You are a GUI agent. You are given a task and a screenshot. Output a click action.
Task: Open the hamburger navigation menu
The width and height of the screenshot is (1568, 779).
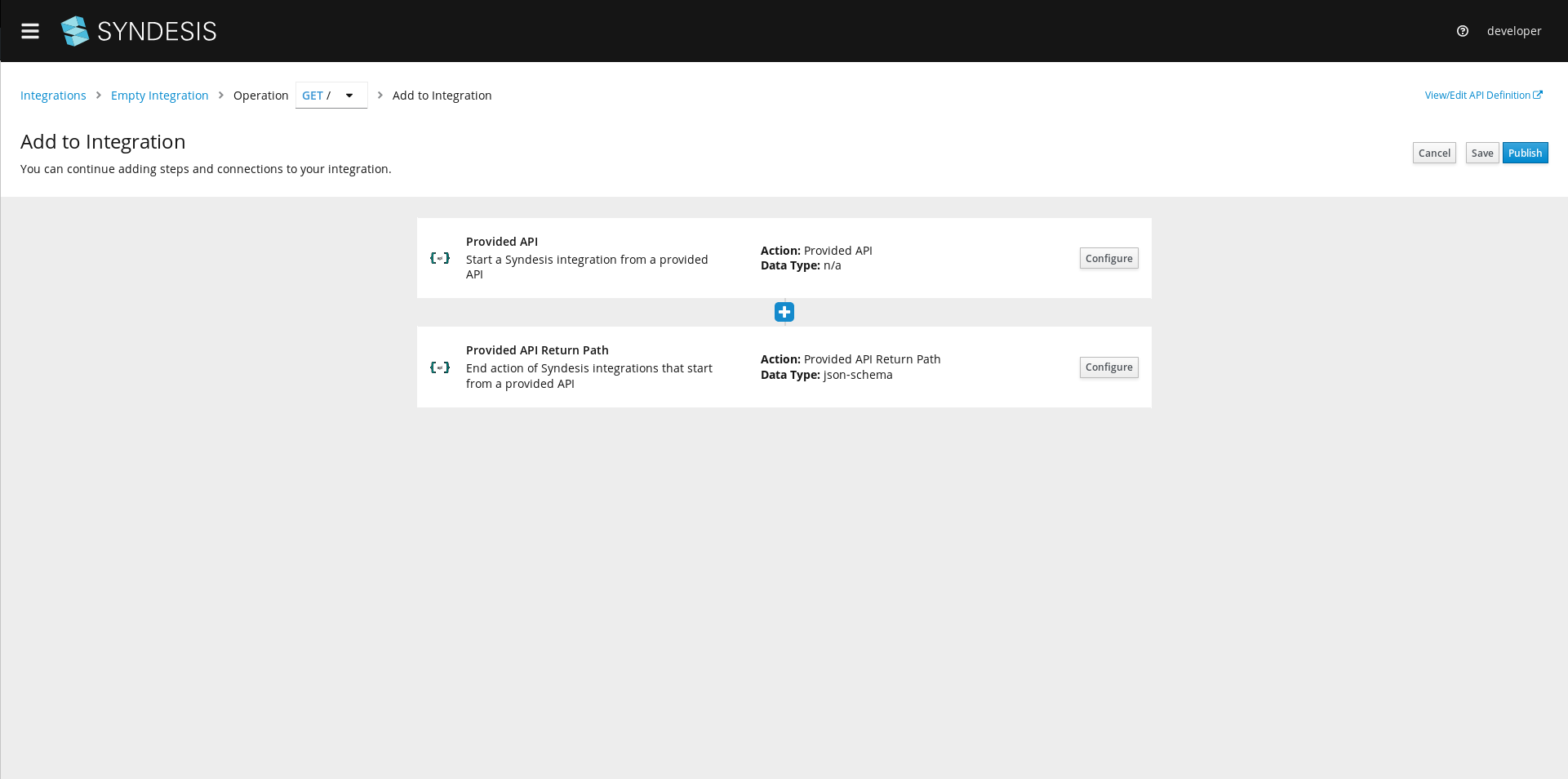pyautogui.click(x=30, y=31)
